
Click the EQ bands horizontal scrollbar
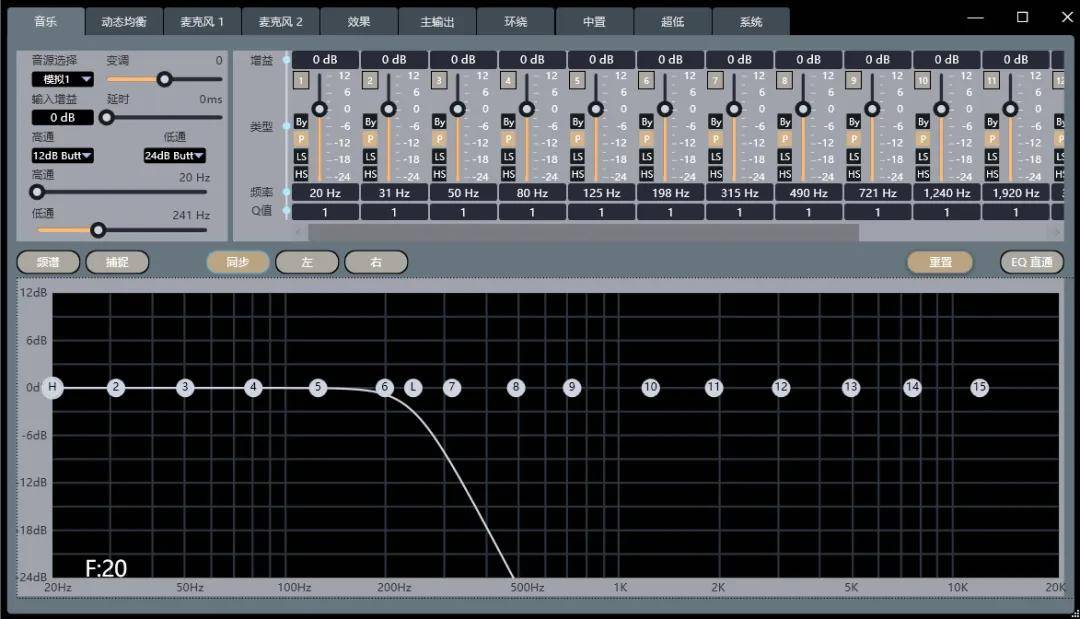[x=583, y=233]
